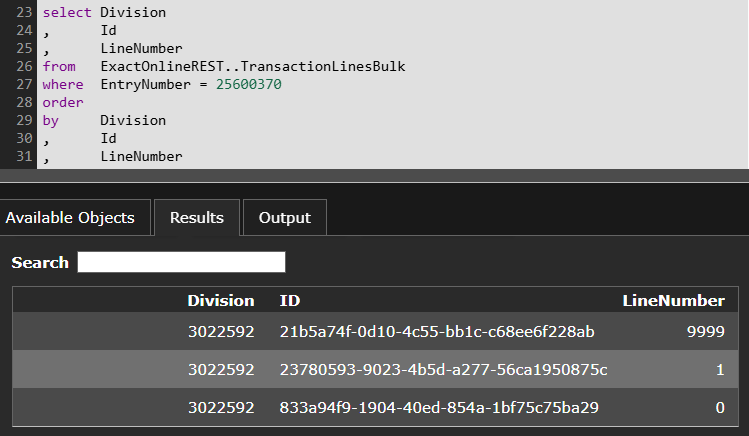Select the Output tab
Image resolution: width=749 pixels, height=436 pixels.
285,218
